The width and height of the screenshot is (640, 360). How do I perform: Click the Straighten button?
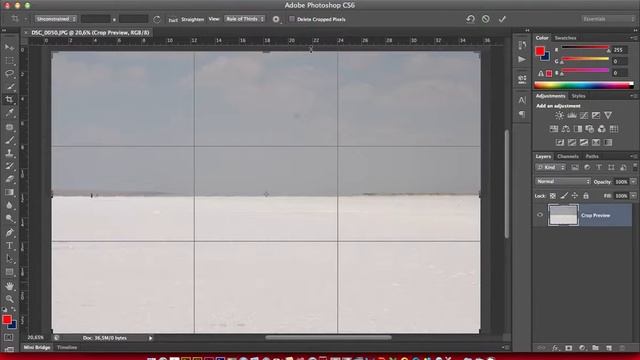click(x=187, y=19)
